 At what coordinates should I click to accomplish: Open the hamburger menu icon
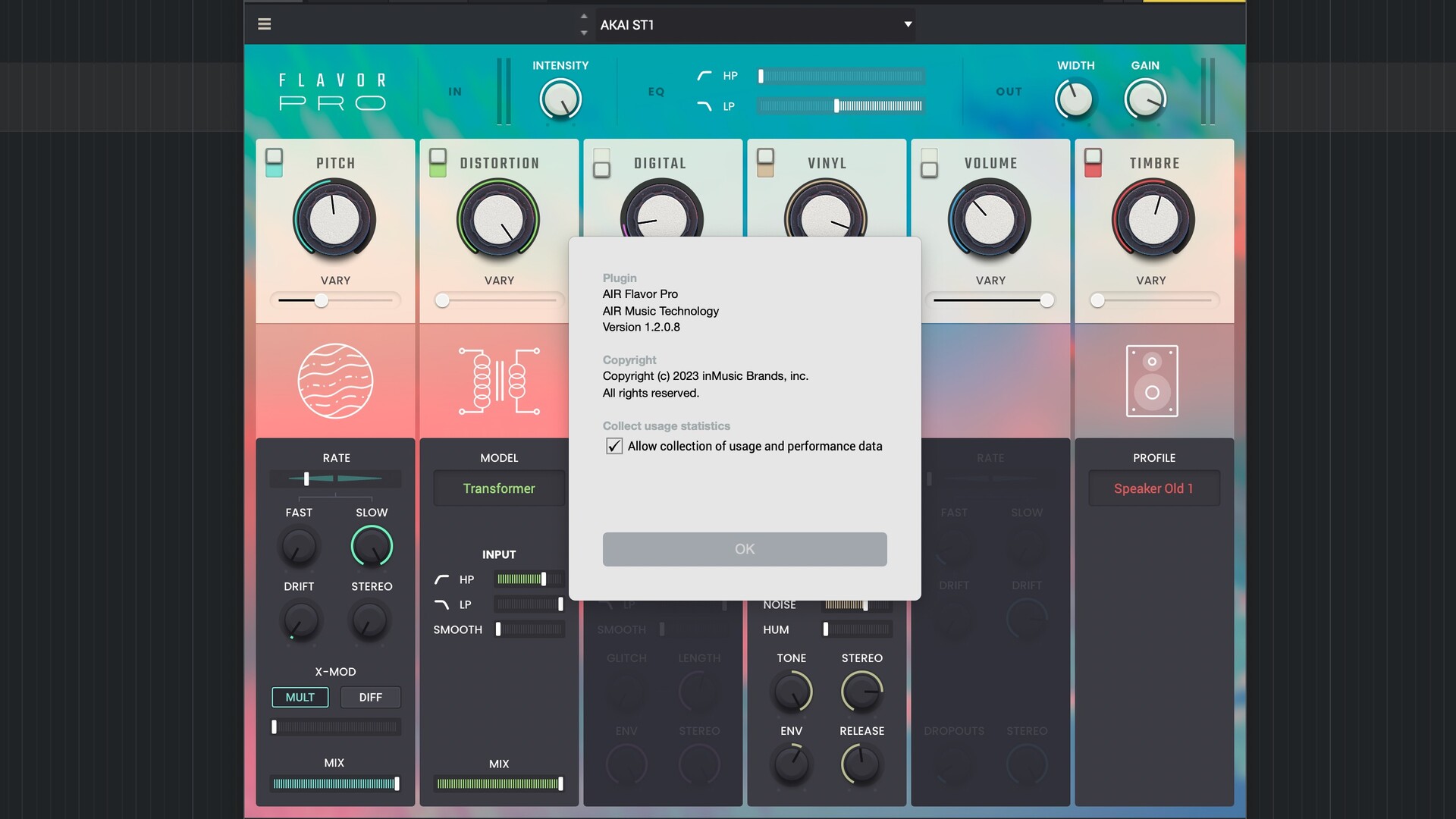click(264, 24)
